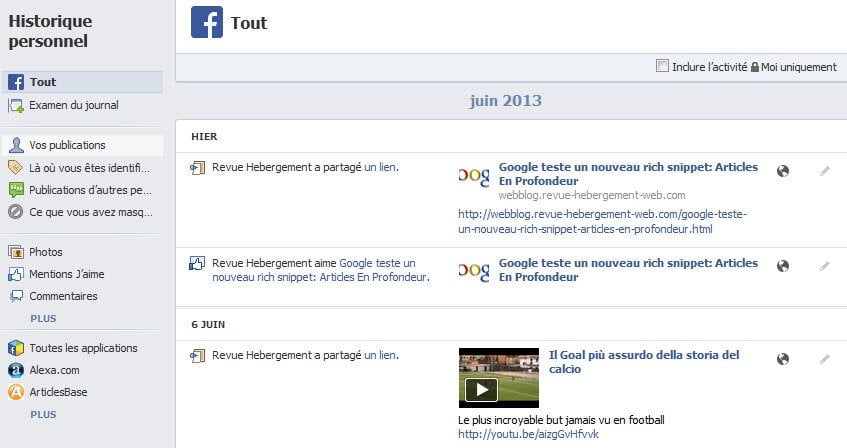Open Mentions J'aime filter
The image size is (847, 448).
[66, 274]
